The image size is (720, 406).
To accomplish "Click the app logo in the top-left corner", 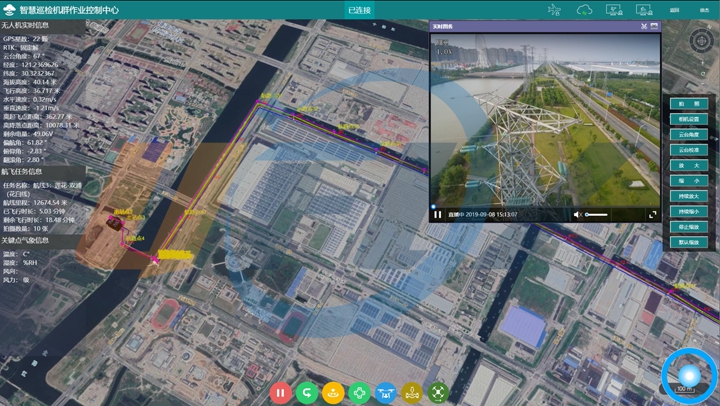I will 9,10.
